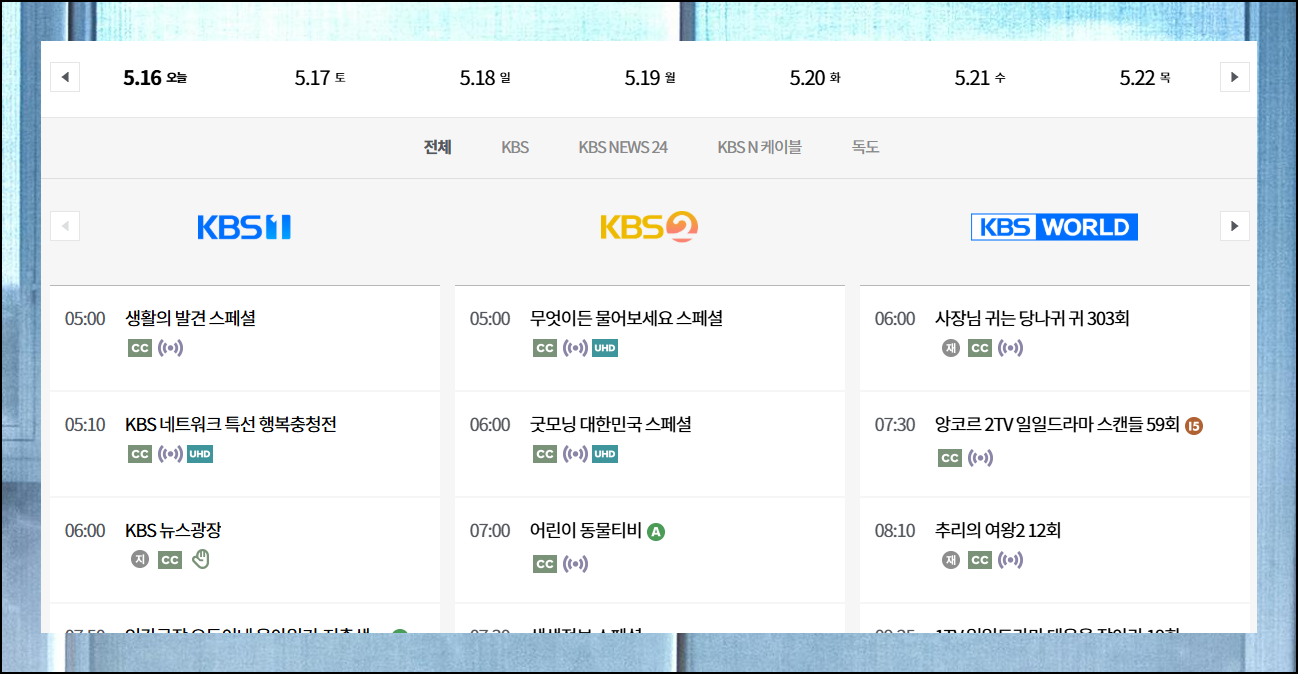Open program 생활의 발견 스페셜
This screenshot has width=1298, height=674.
click(x=191, y=318)
